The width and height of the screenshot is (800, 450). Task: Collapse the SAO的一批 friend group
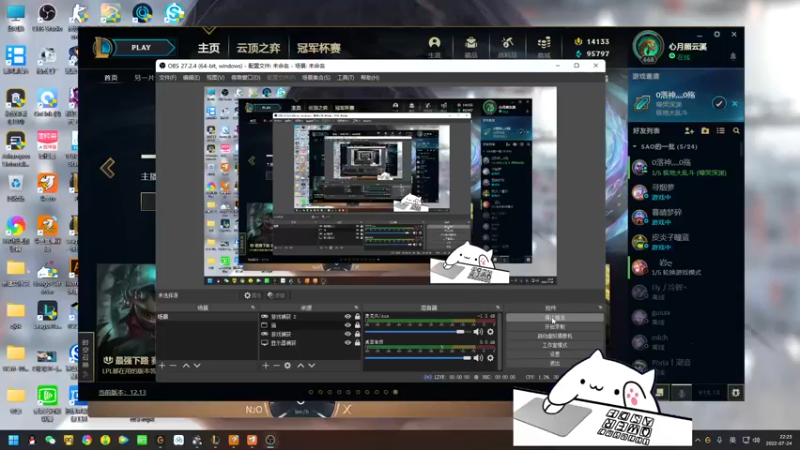[x=635, y=146]
